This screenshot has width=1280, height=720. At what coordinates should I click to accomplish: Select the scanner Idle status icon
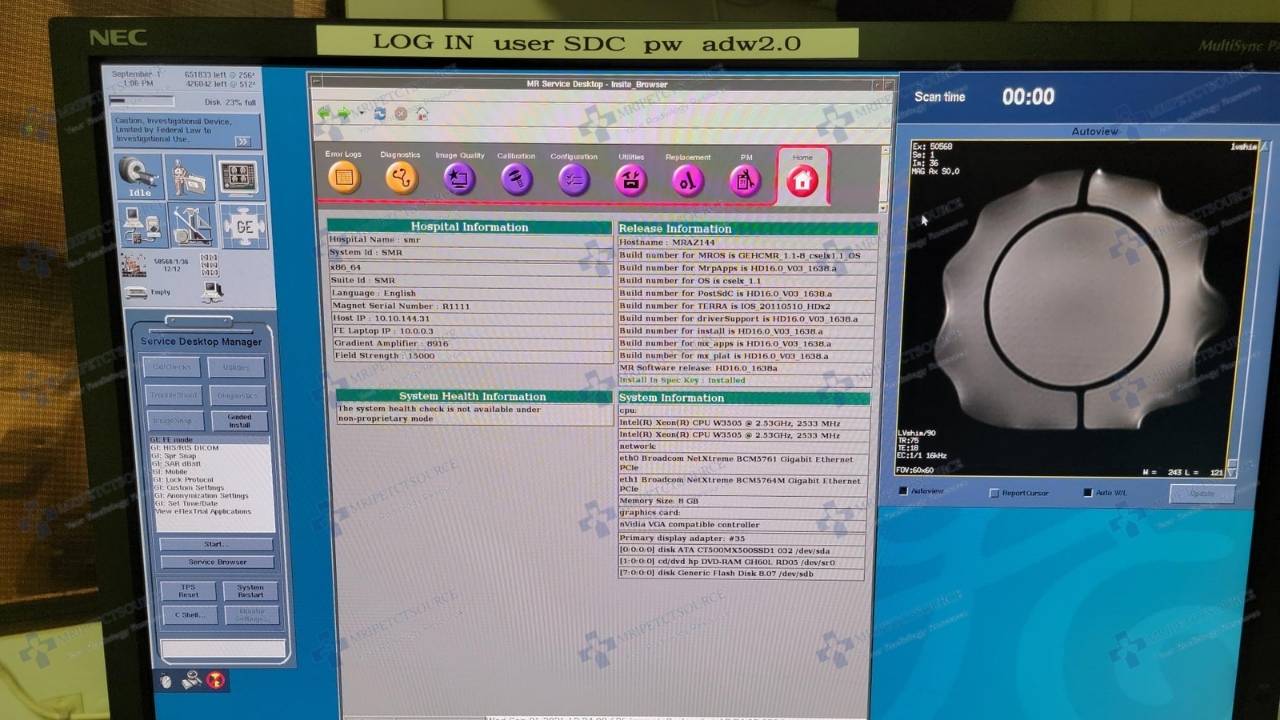click(x=138, y=177)
